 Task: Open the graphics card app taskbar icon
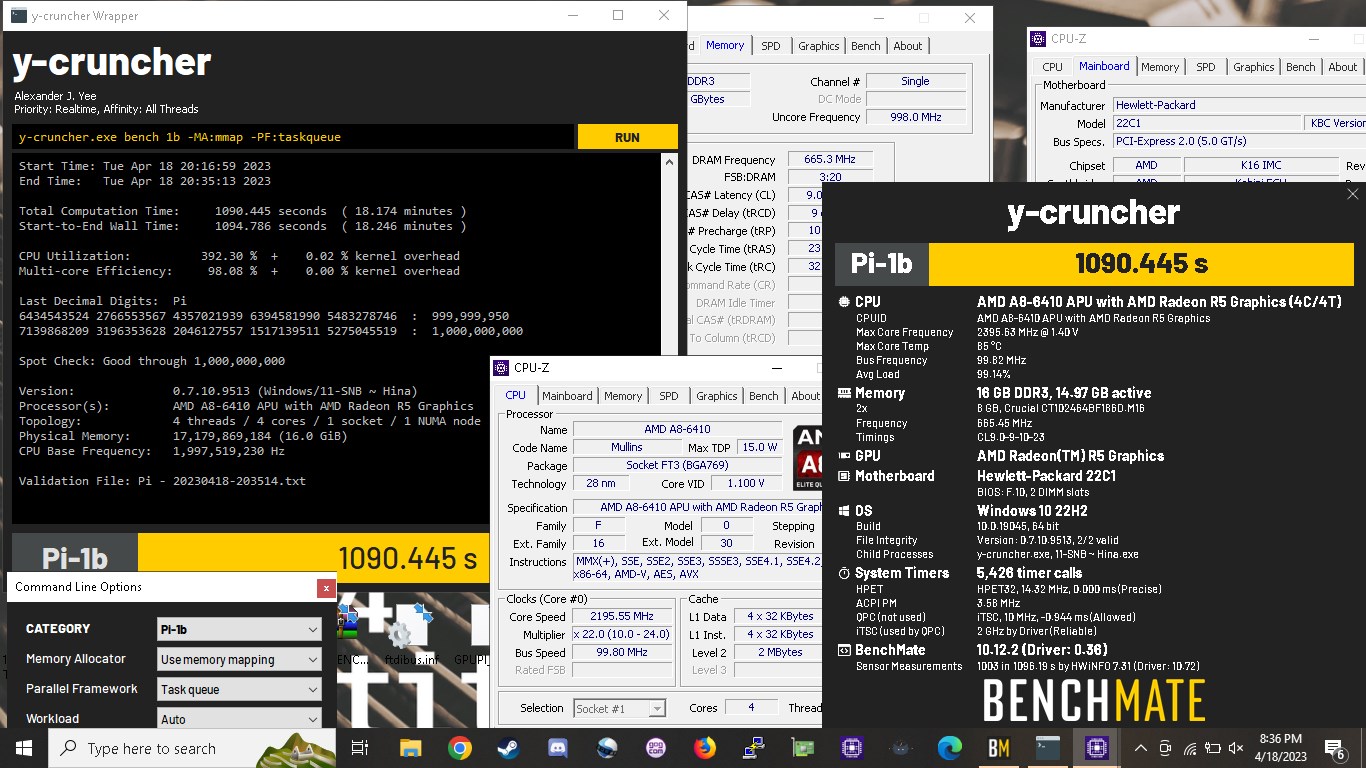pos(803,747)
